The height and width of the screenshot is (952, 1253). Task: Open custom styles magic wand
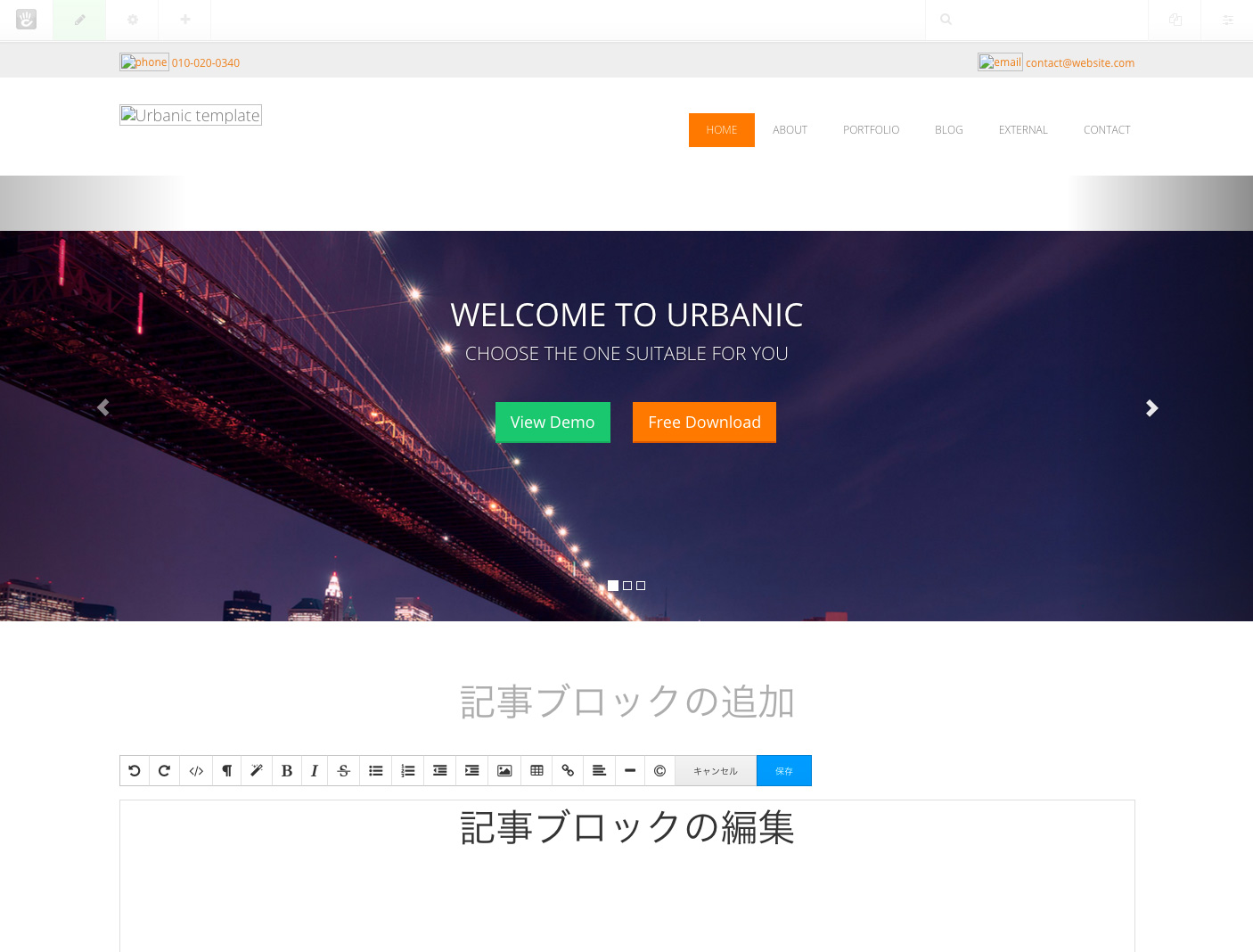(x=256, y=771)
